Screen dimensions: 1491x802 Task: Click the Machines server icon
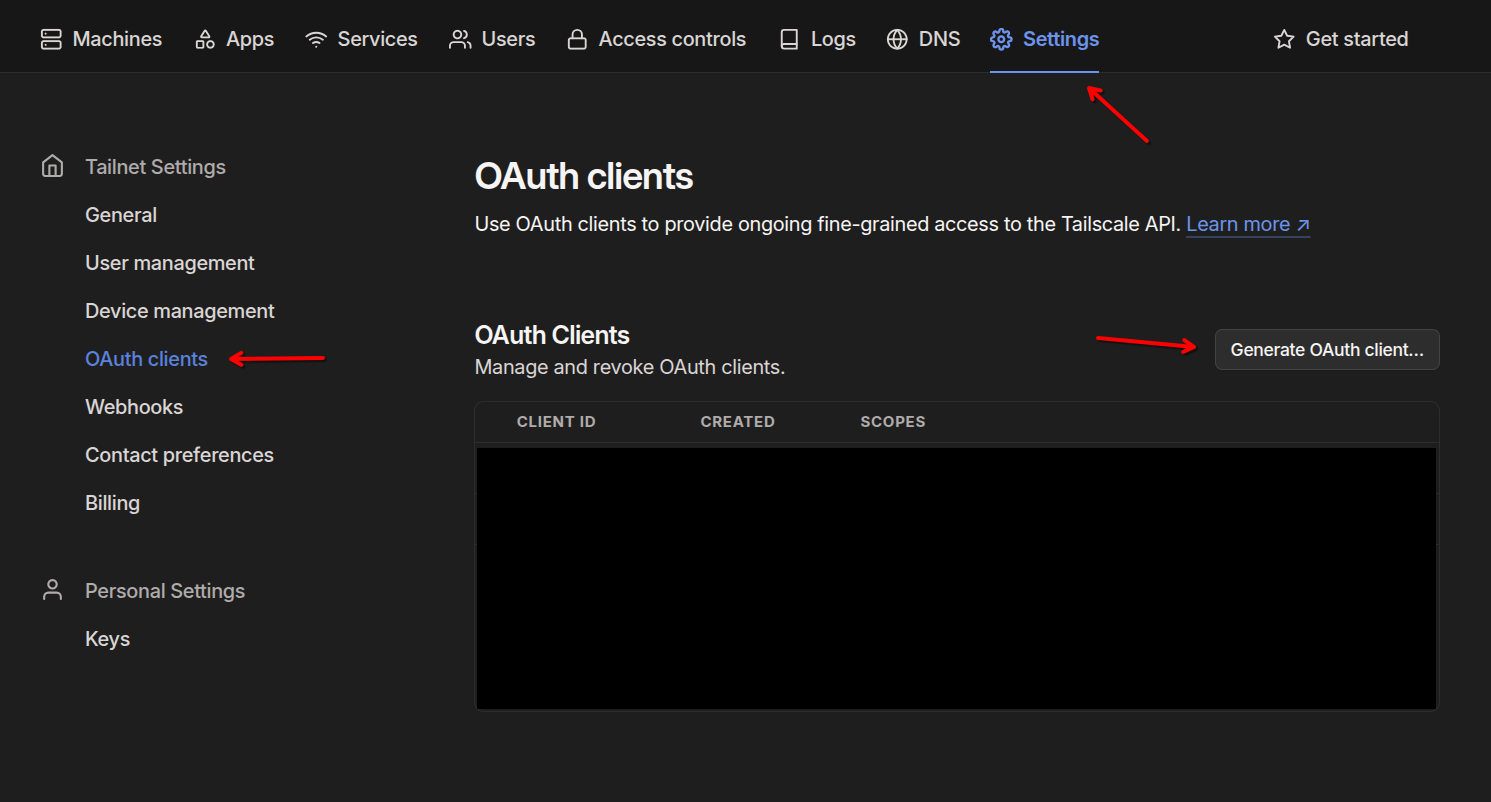coord(51,39)
